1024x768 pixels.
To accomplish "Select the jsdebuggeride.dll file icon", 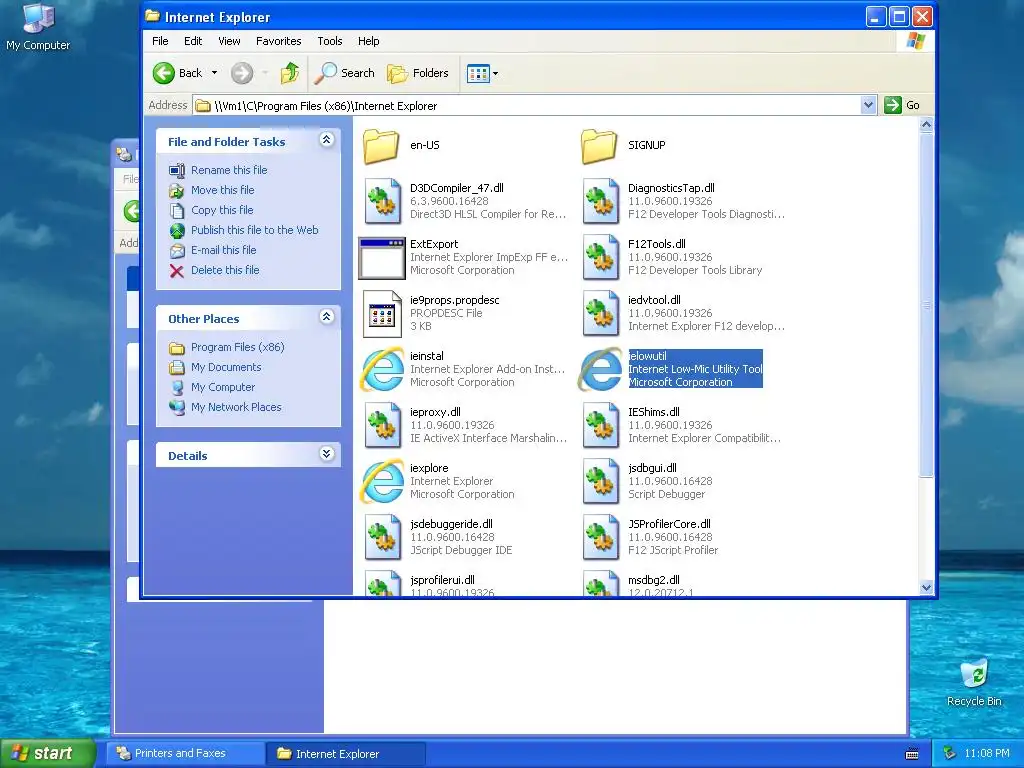I will (383, 538).
